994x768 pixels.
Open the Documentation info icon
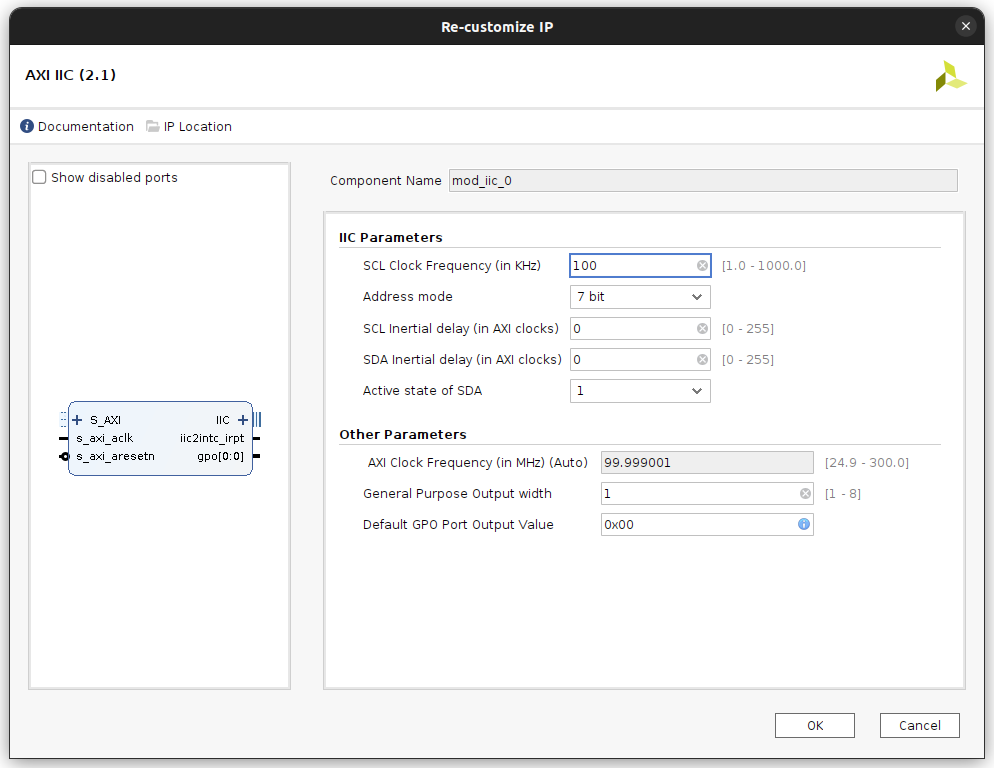[x=27, y=127]
